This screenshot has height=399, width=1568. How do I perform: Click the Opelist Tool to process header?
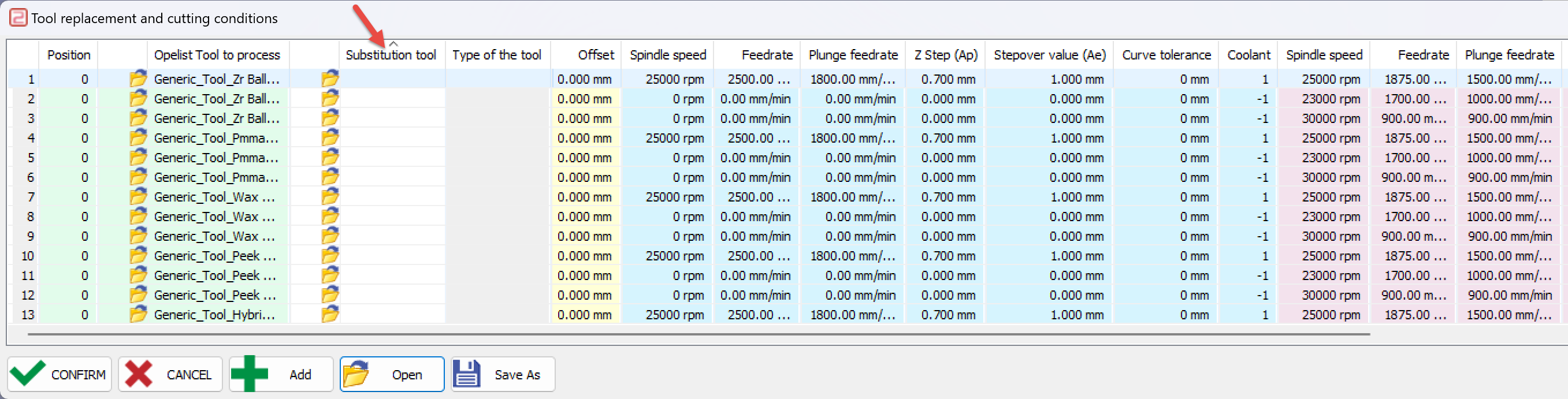click(x=217, y=55)
